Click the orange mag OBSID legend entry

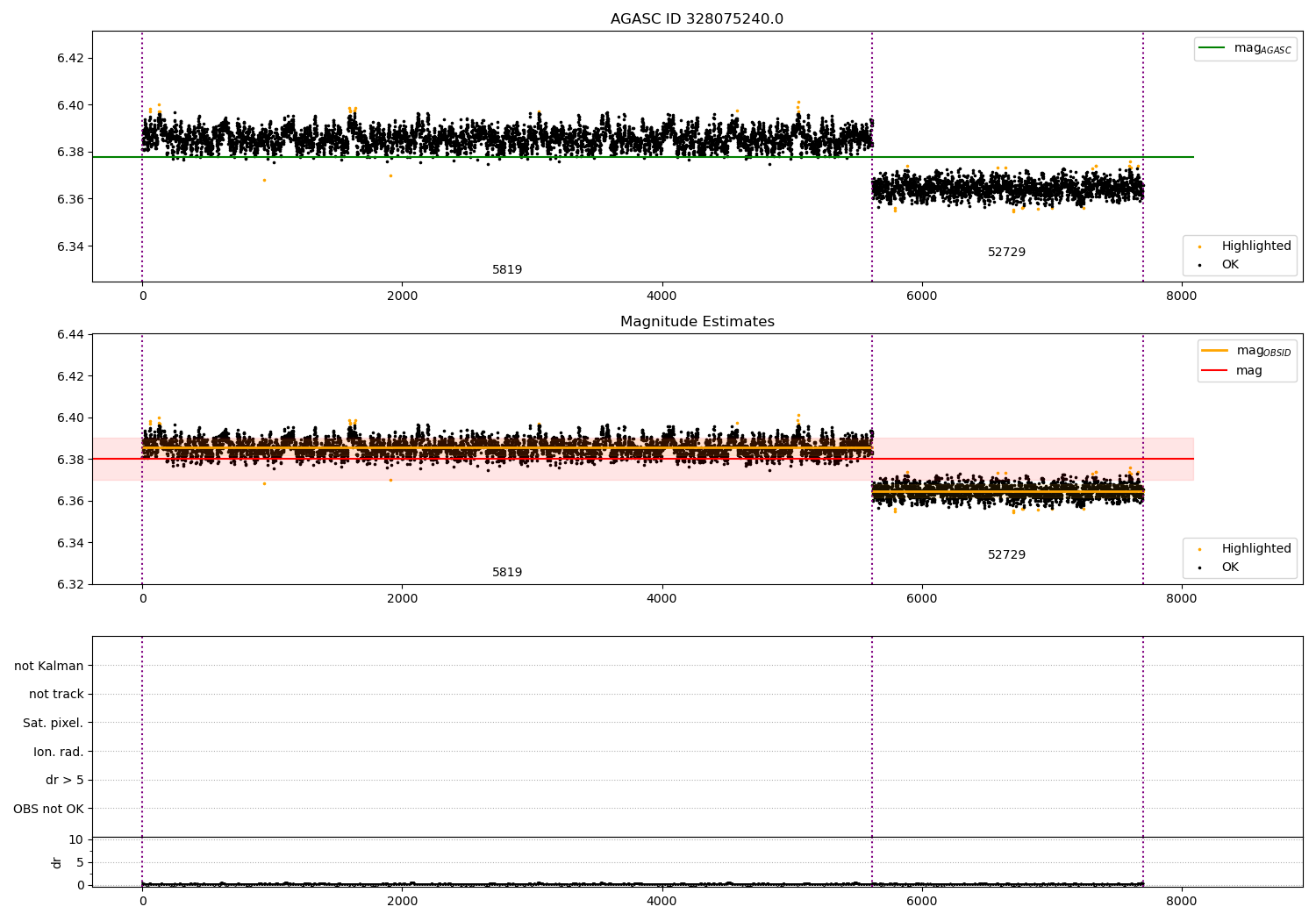pyautogui.click(x=1246, y=351)
